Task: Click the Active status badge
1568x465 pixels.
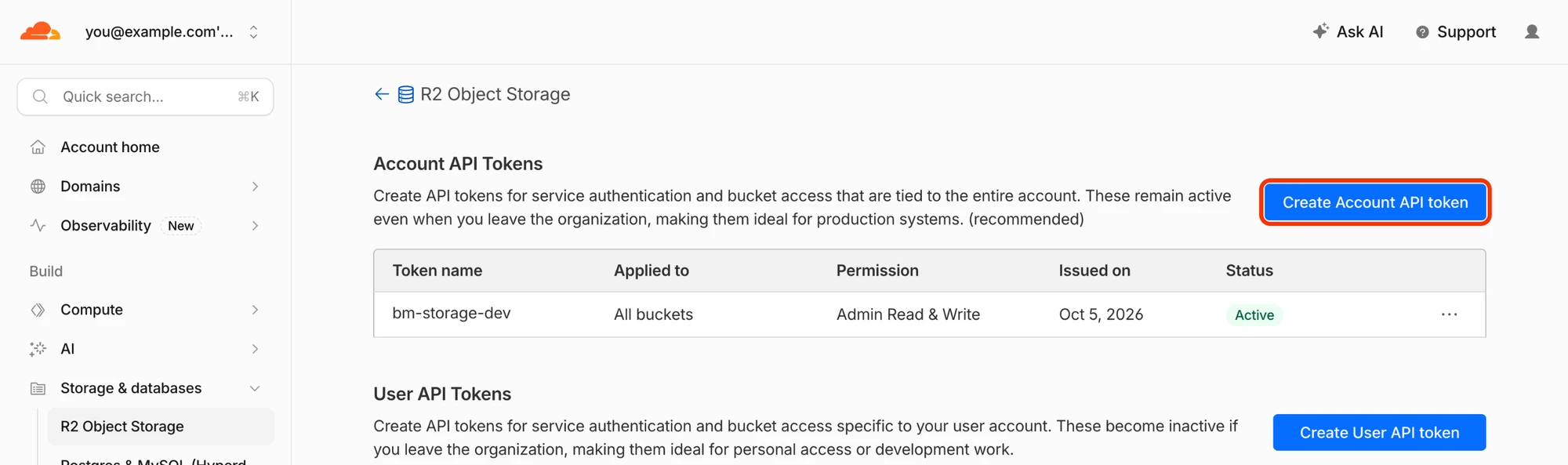Action: click(1254, 315)
